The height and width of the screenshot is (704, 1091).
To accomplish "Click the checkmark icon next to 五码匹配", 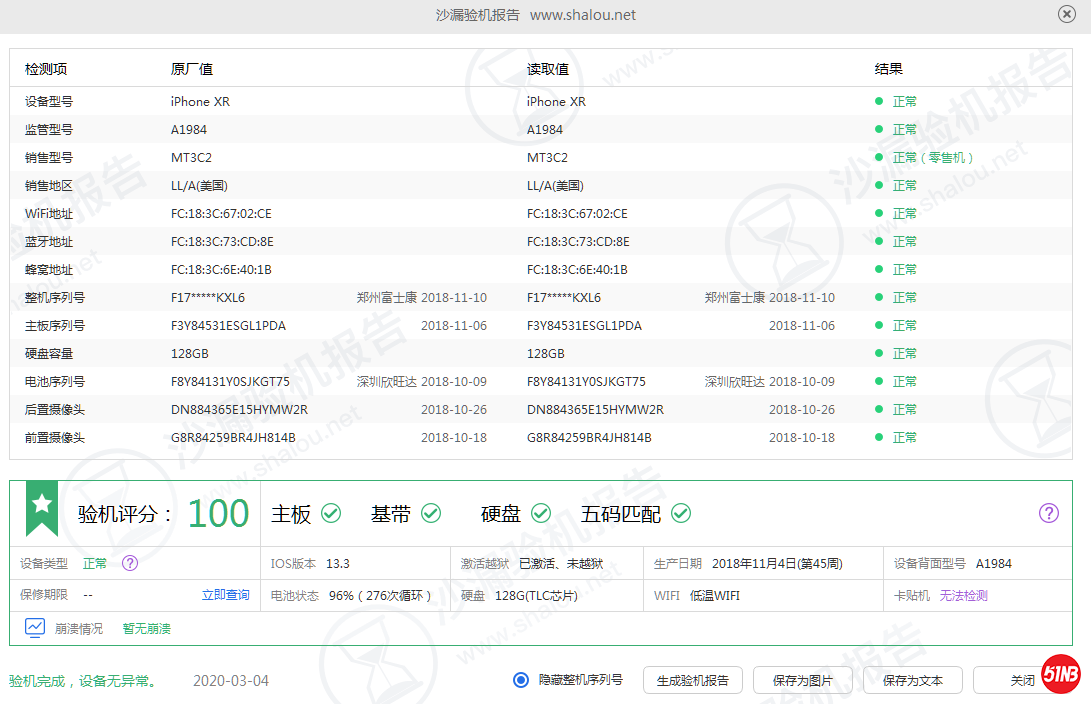I will tap(681, 513).
